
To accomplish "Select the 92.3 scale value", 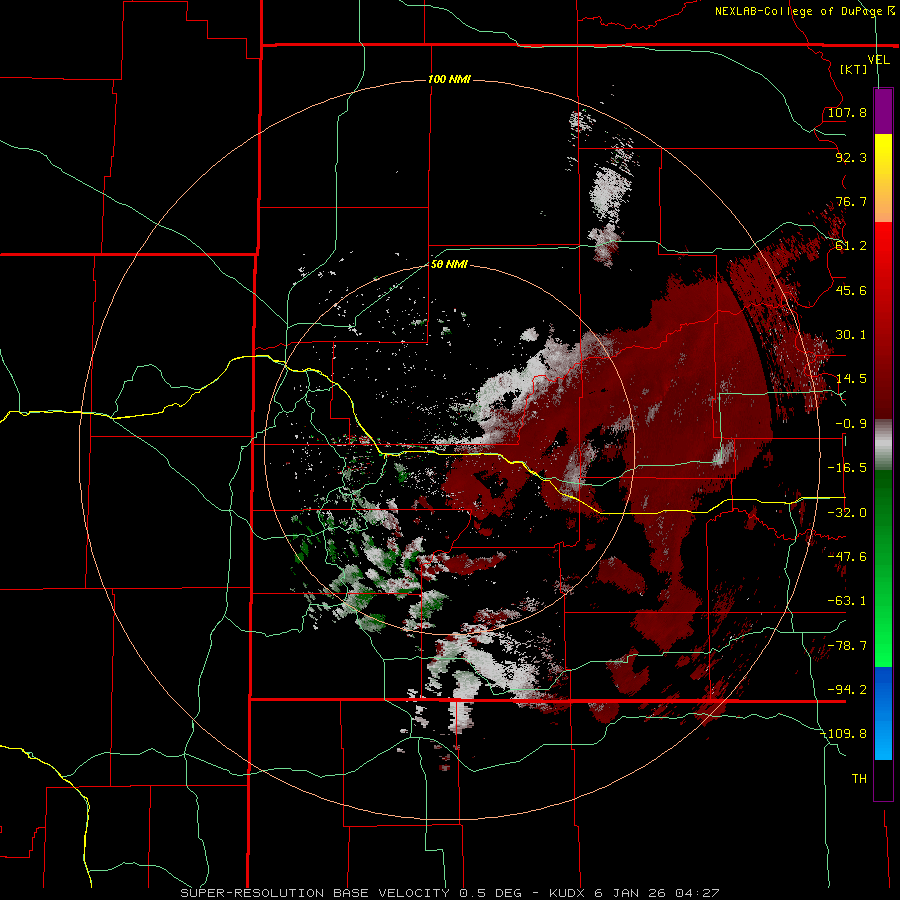I will coord(851,157).
